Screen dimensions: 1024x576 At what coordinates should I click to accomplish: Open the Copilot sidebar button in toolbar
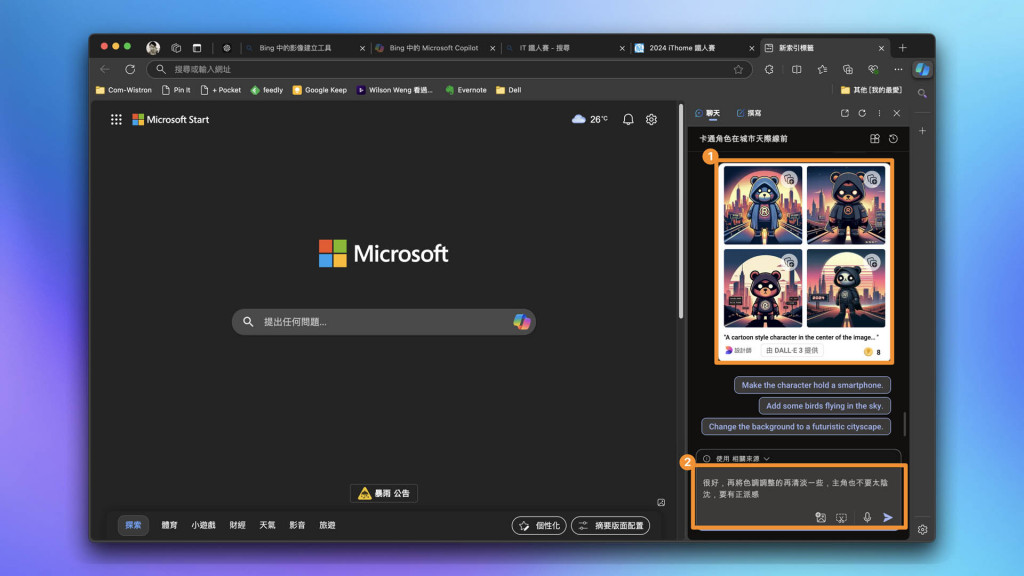[x=922, y=69]
